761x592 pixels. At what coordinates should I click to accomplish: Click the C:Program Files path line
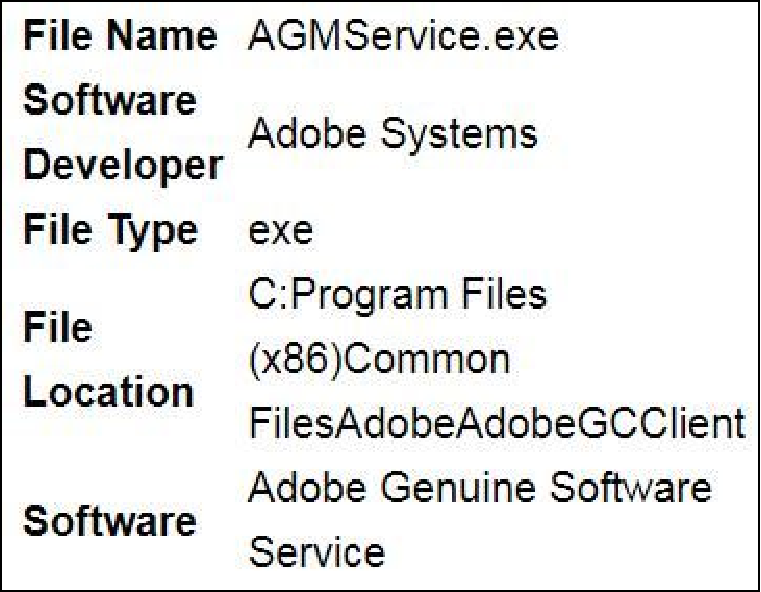coord(397,295)
